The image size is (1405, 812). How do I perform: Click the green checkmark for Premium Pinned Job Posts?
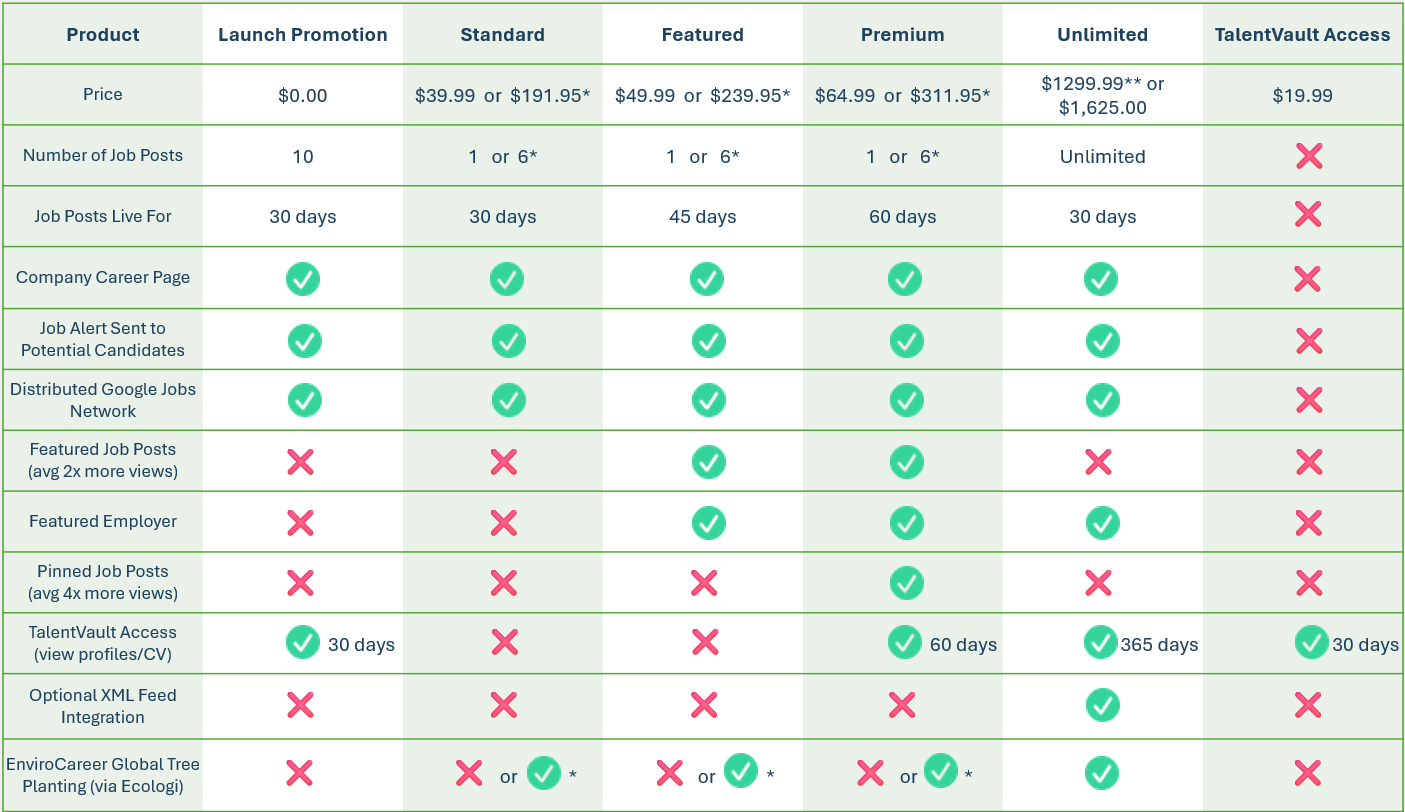coord(906,583)
